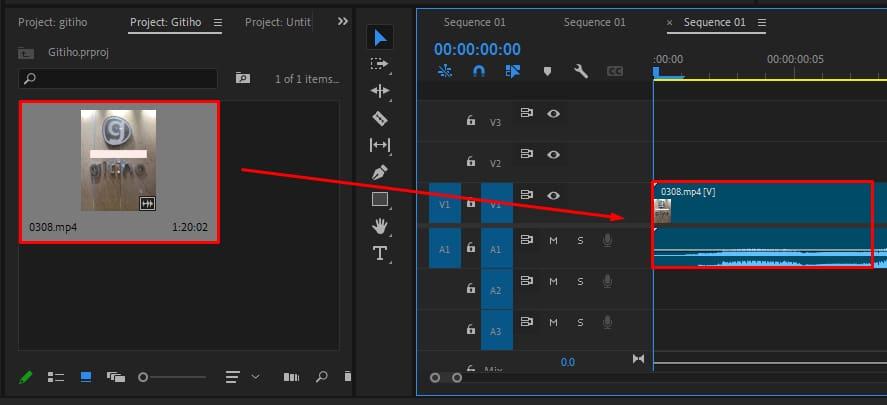
Task: Activate the Track Select Forward tool
Action: click(380, 64)
